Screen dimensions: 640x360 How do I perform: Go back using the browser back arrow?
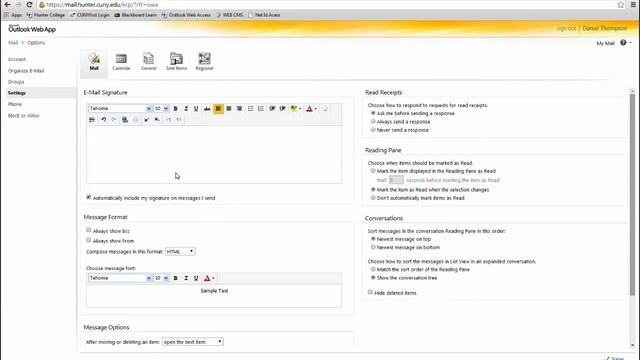pyautogui.click(x=7, y=4)
